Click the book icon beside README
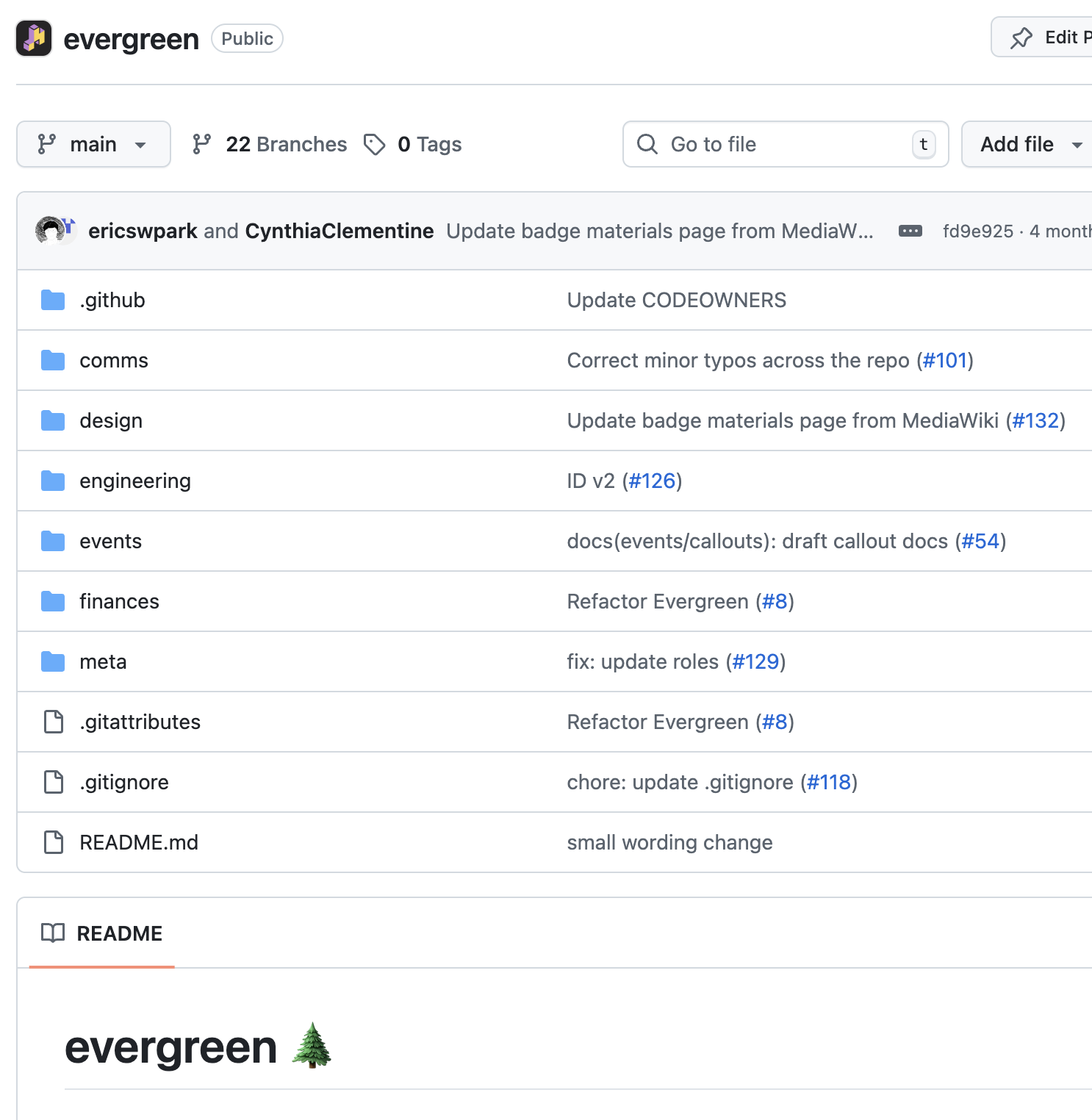Screen dimensions: 1092x1120 click(x=53, y=933)
